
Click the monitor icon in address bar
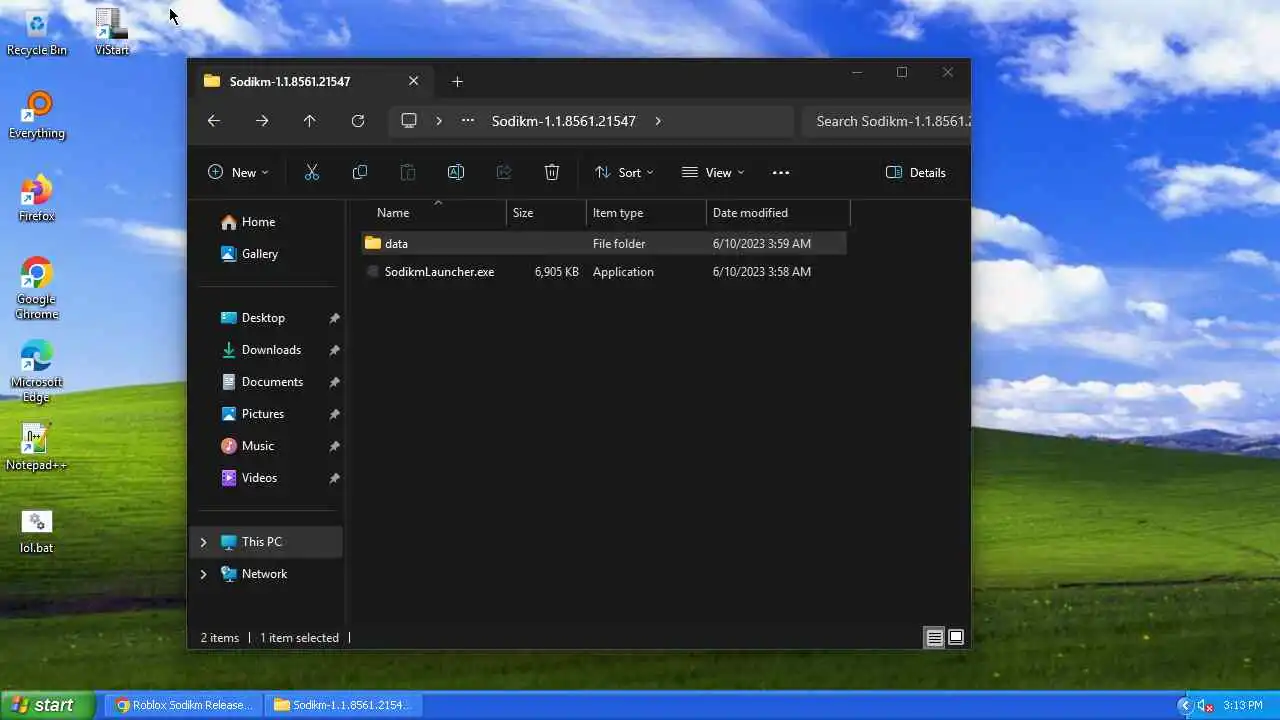click(409, 121)
